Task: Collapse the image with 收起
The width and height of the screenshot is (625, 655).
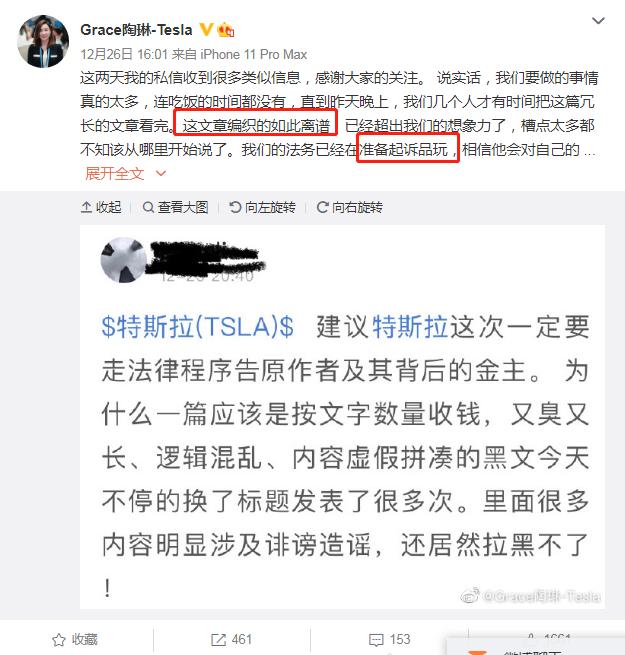Action: (101, 207)
